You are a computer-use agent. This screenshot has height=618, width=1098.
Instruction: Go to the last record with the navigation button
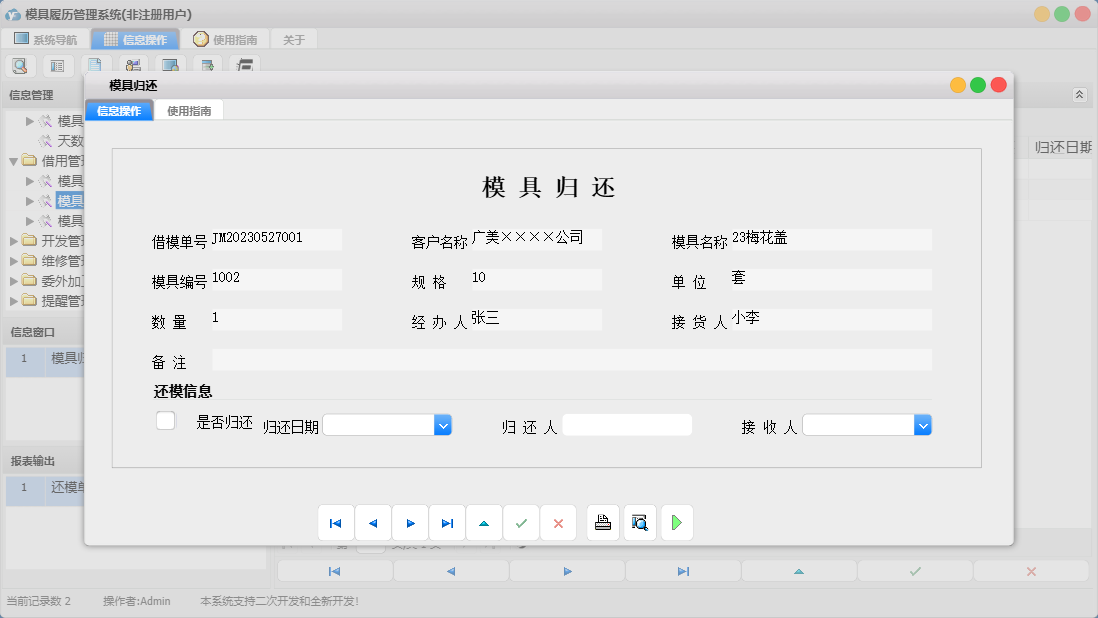coord(447,522)
